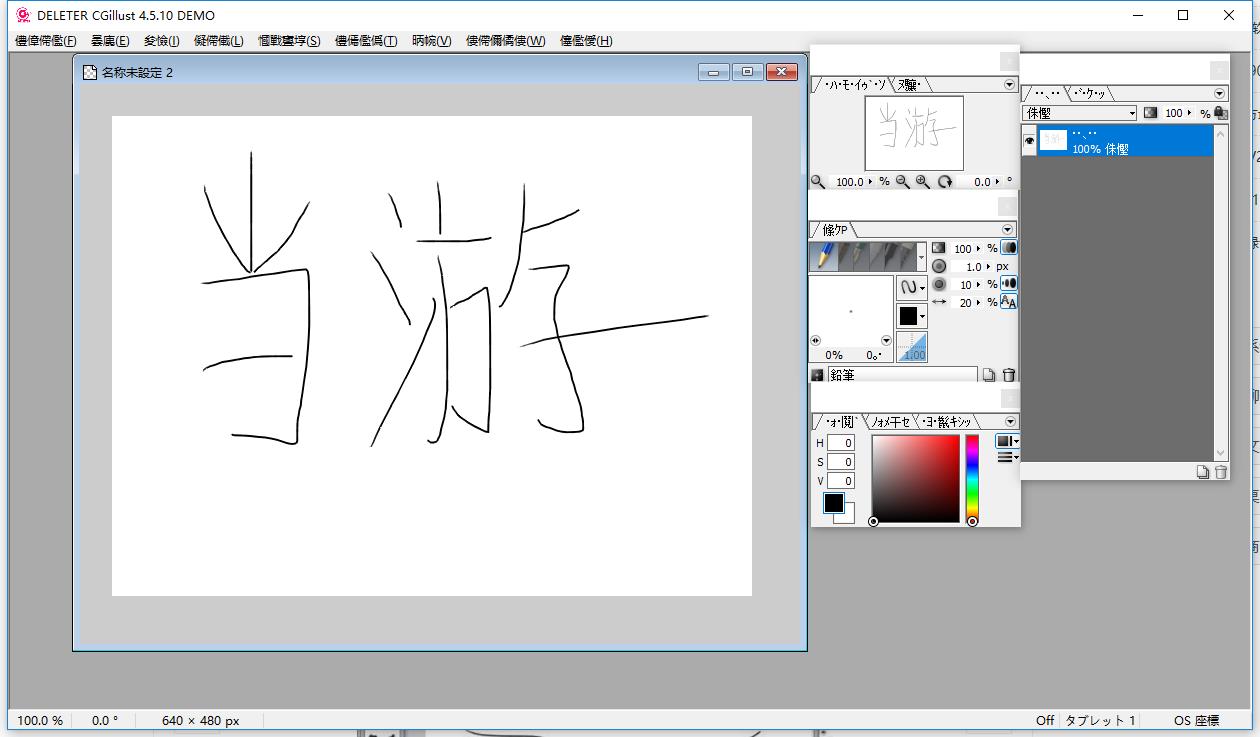Toggle pressure sensitivity icon next to 10%

(x=1010, y=285)
